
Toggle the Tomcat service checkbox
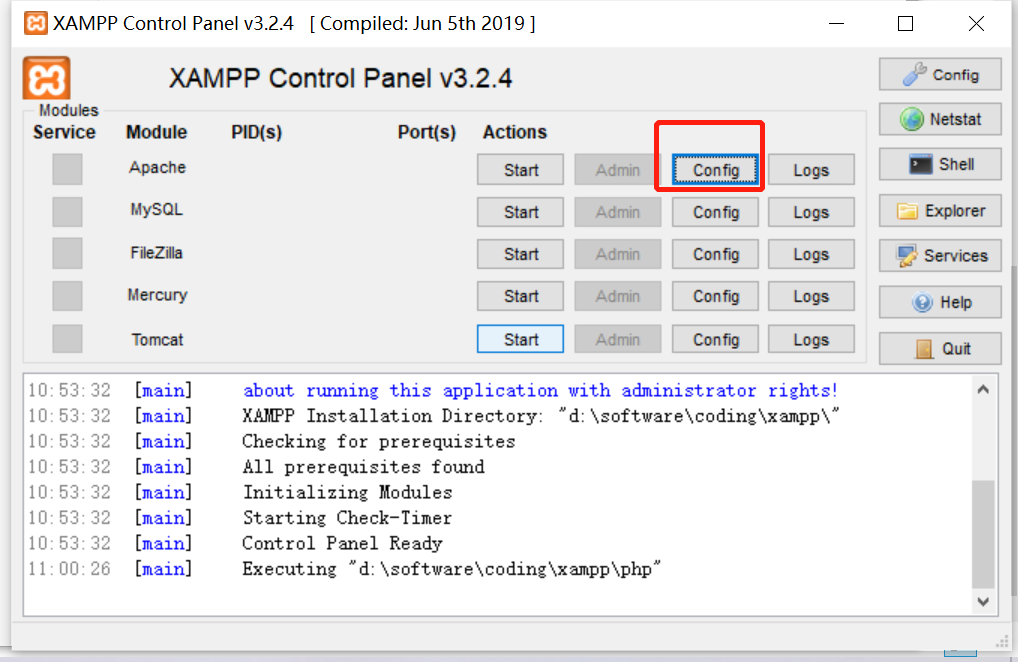[68, 339]
